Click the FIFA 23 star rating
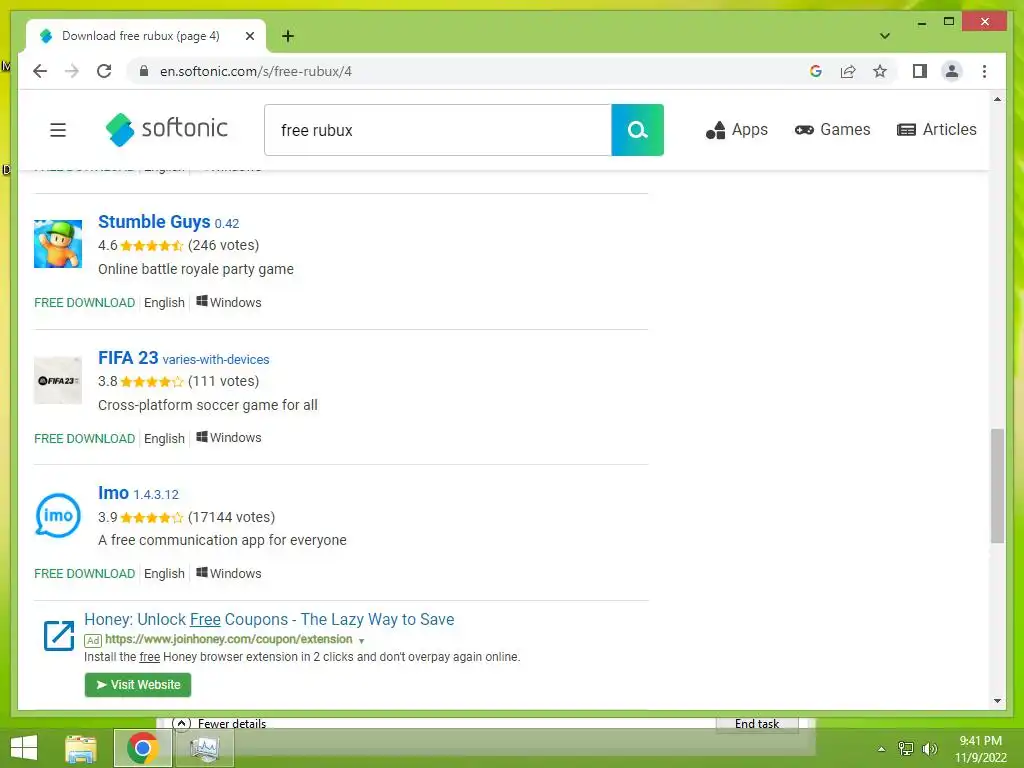The width and height of the screenshot is (1024, 768). click(152, 381)
